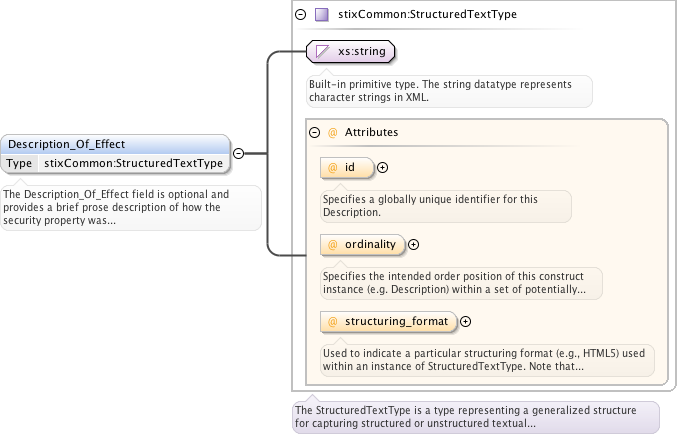
Task: Collapse the stixCommon:StructuredTextType type box
Action: (x=300, y=15)
